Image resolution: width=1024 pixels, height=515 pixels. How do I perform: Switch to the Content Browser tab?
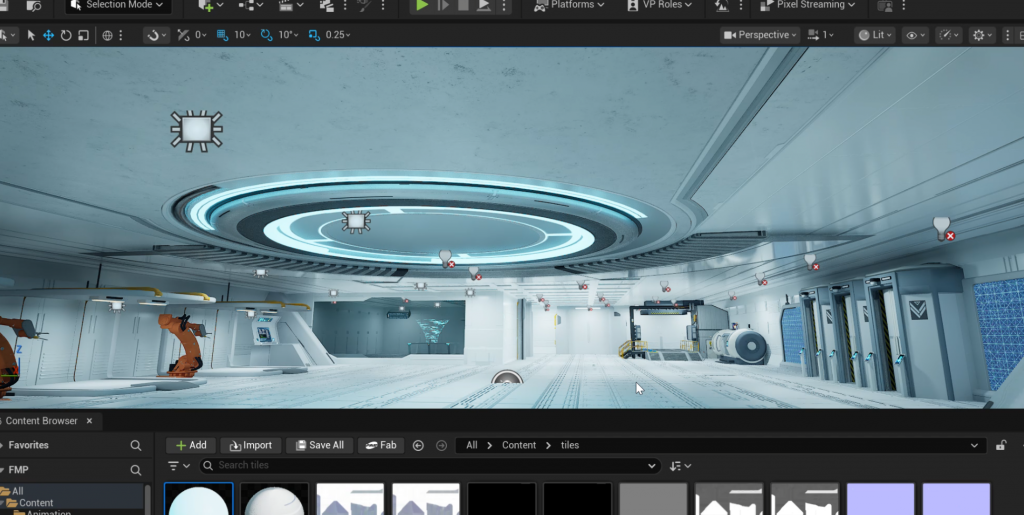click(x=41, y=421)
